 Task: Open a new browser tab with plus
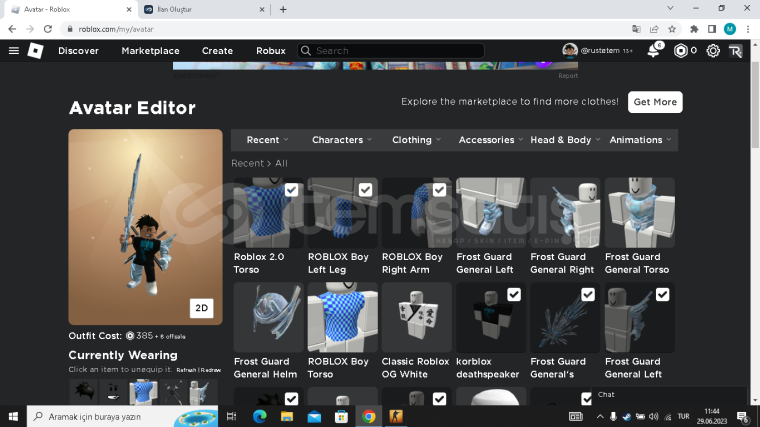click(x=283, y=9)
